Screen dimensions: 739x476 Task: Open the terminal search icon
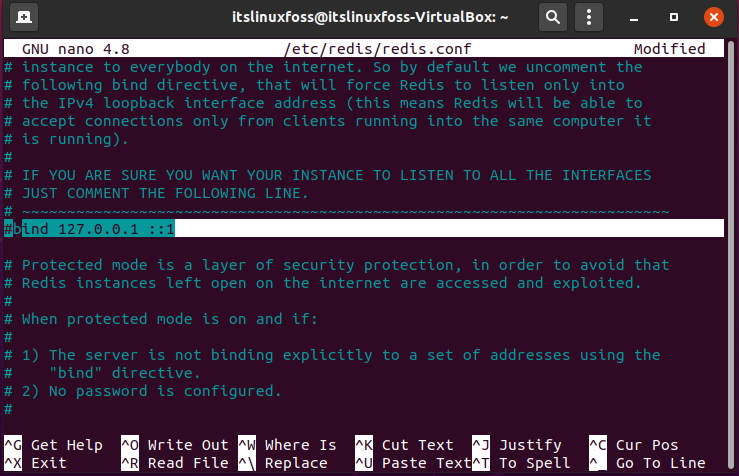[x=553, y=17]
